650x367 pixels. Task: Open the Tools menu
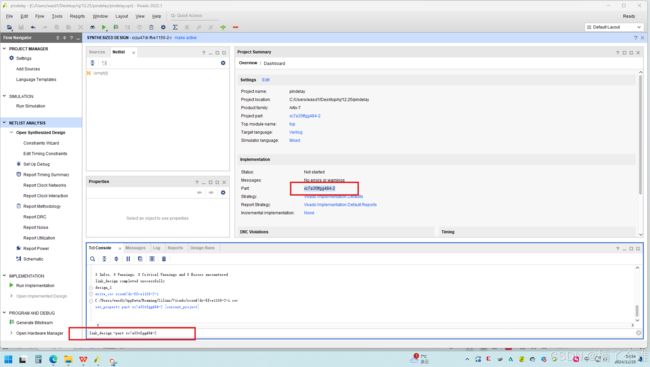(x=57, y=16)
